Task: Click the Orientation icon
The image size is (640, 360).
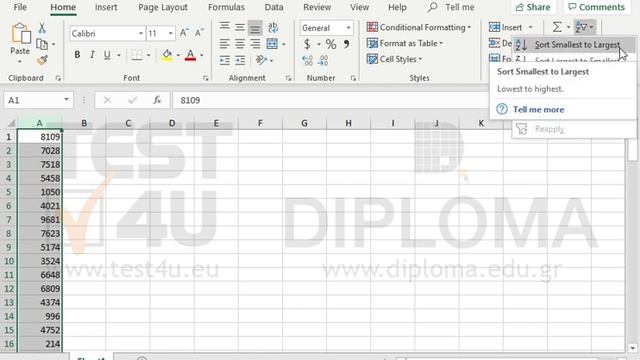Action: (261, 60)
